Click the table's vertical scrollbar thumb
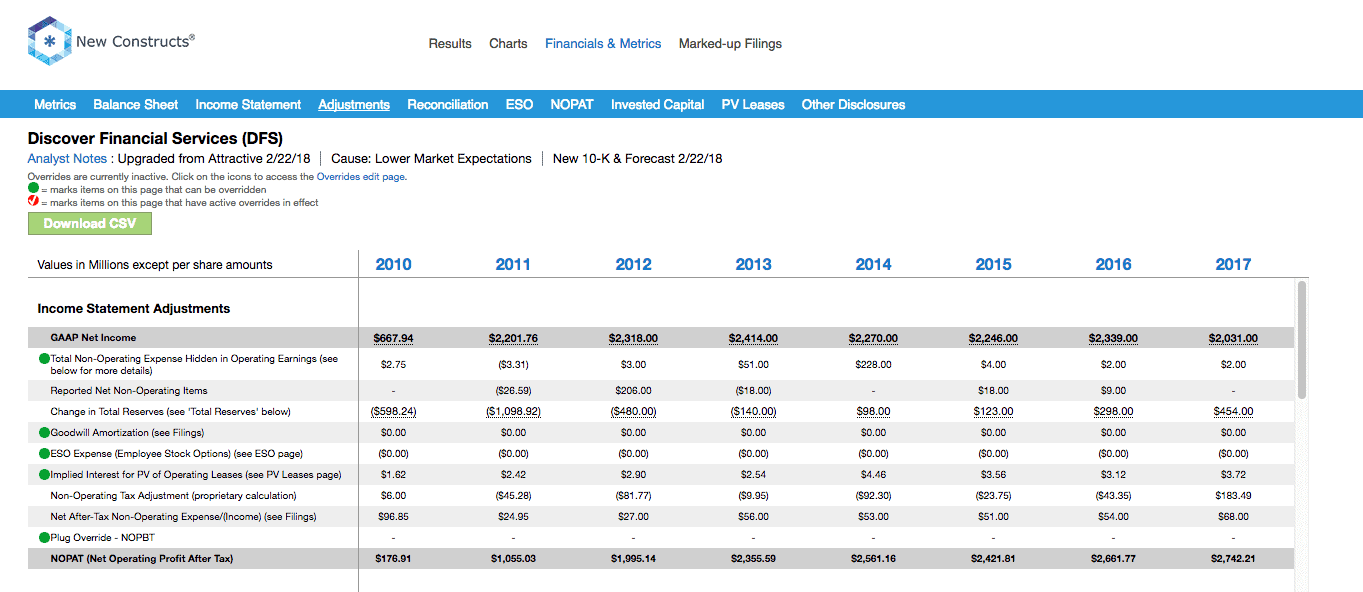Viewport: 1363px width, 592px height. coord(1301,340)
